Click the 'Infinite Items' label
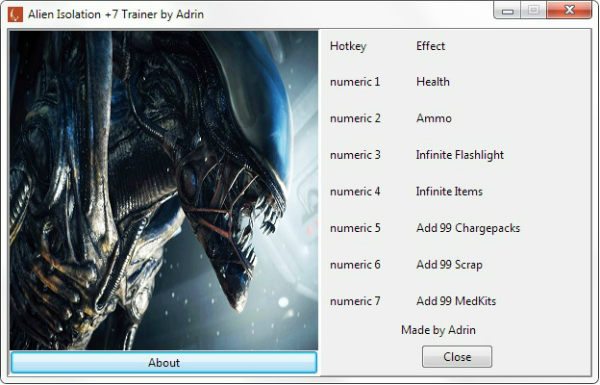The height and width of the screenshot is (385, 600). click(449, 191)
